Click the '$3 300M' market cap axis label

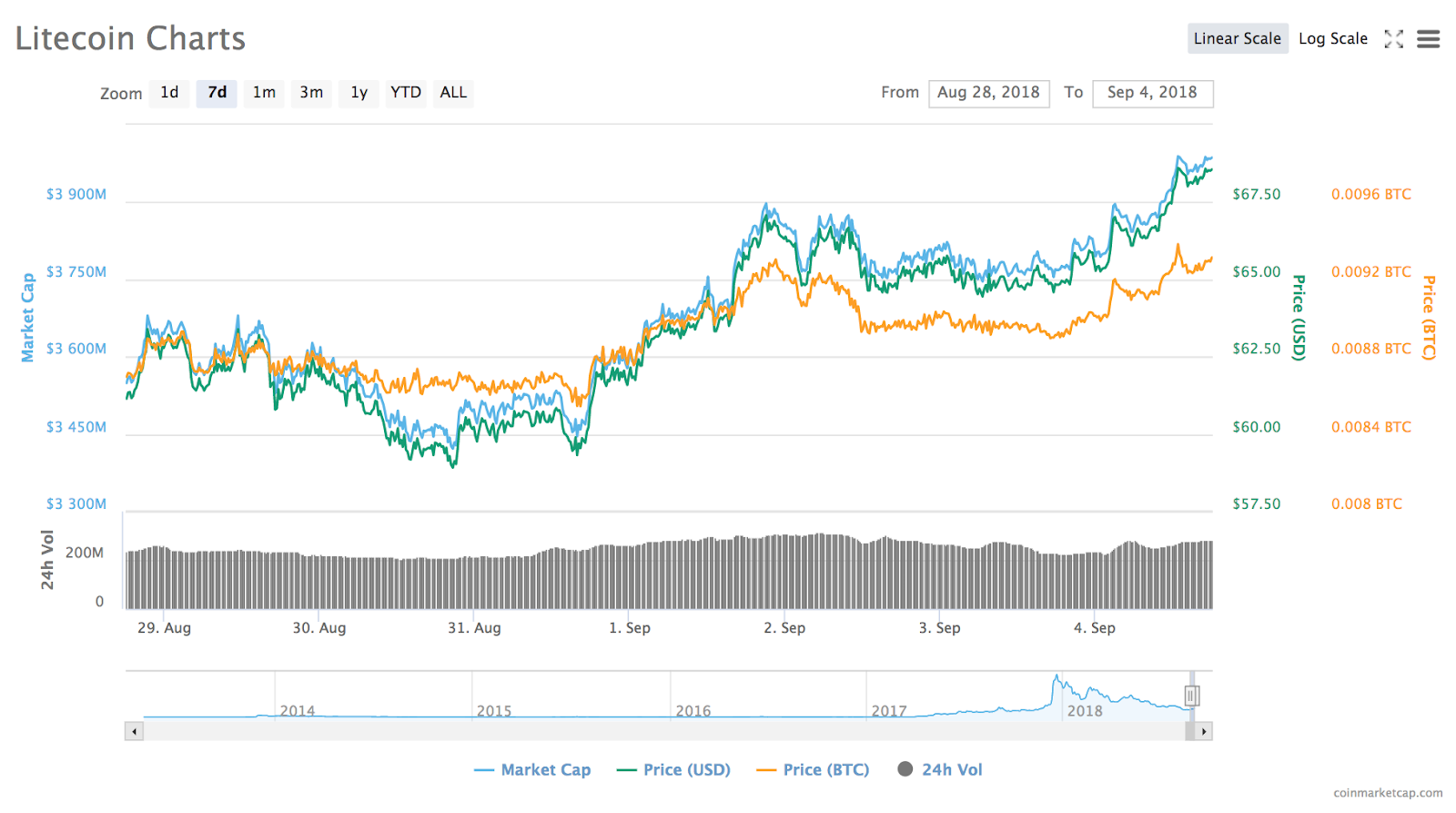pos(76,504)
